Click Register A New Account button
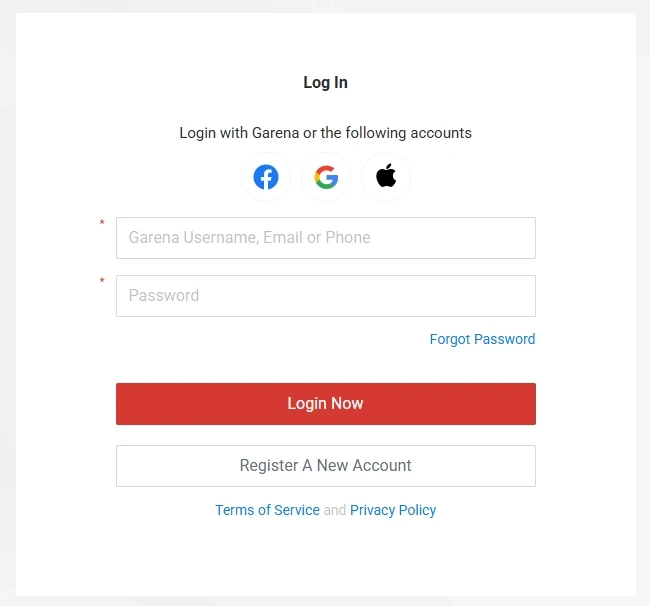This screenshot has width=650, height=606. coord(326,466)
